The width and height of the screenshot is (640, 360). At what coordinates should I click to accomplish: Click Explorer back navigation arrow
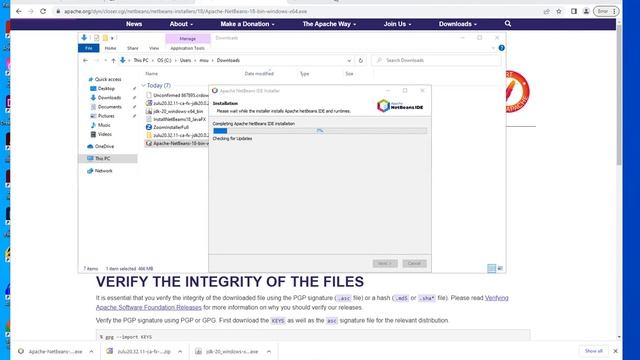coord(85,60)
